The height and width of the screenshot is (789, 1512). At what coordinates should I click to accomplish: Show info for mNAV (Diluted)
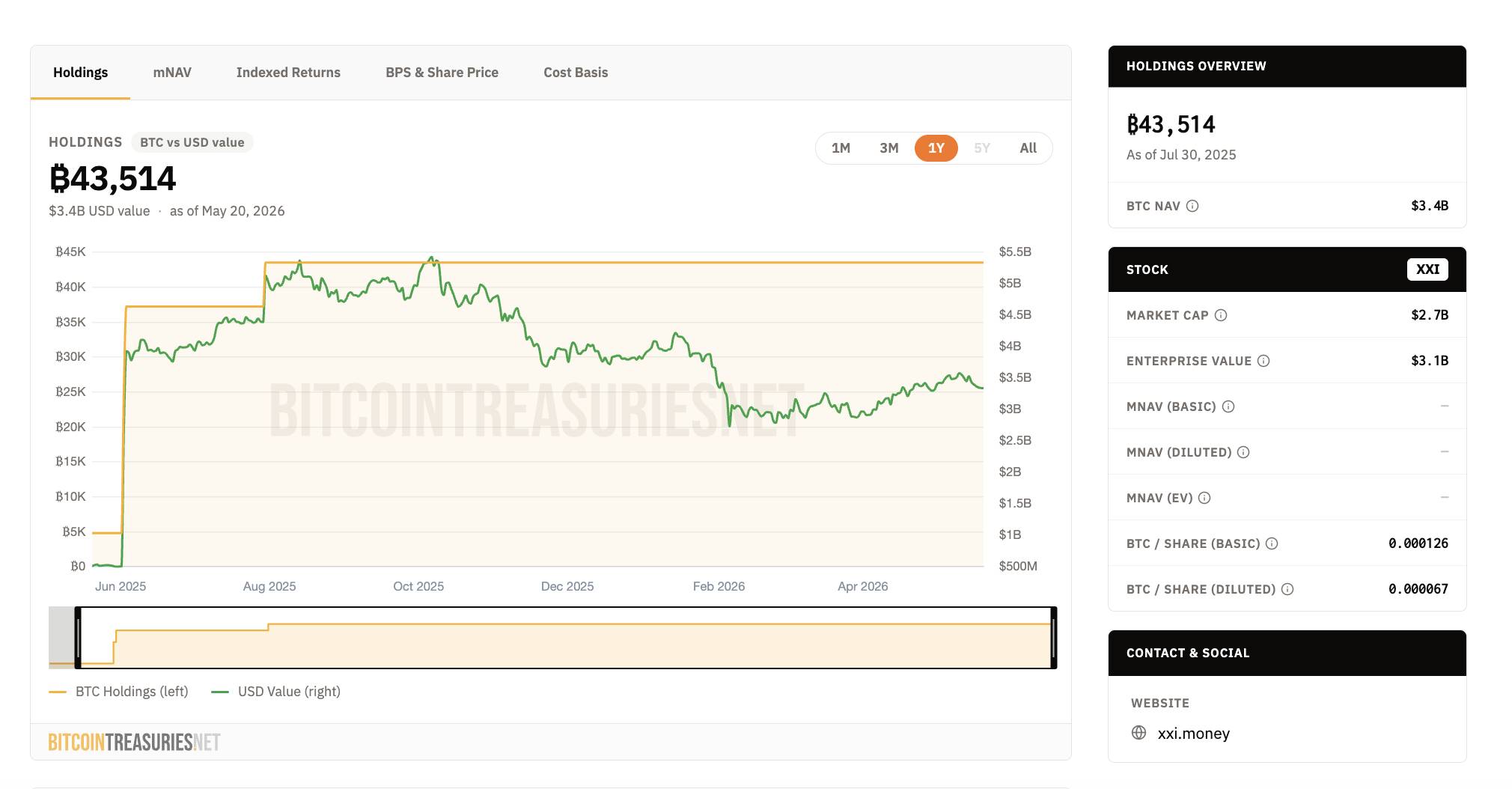[x=1243, y=452]
